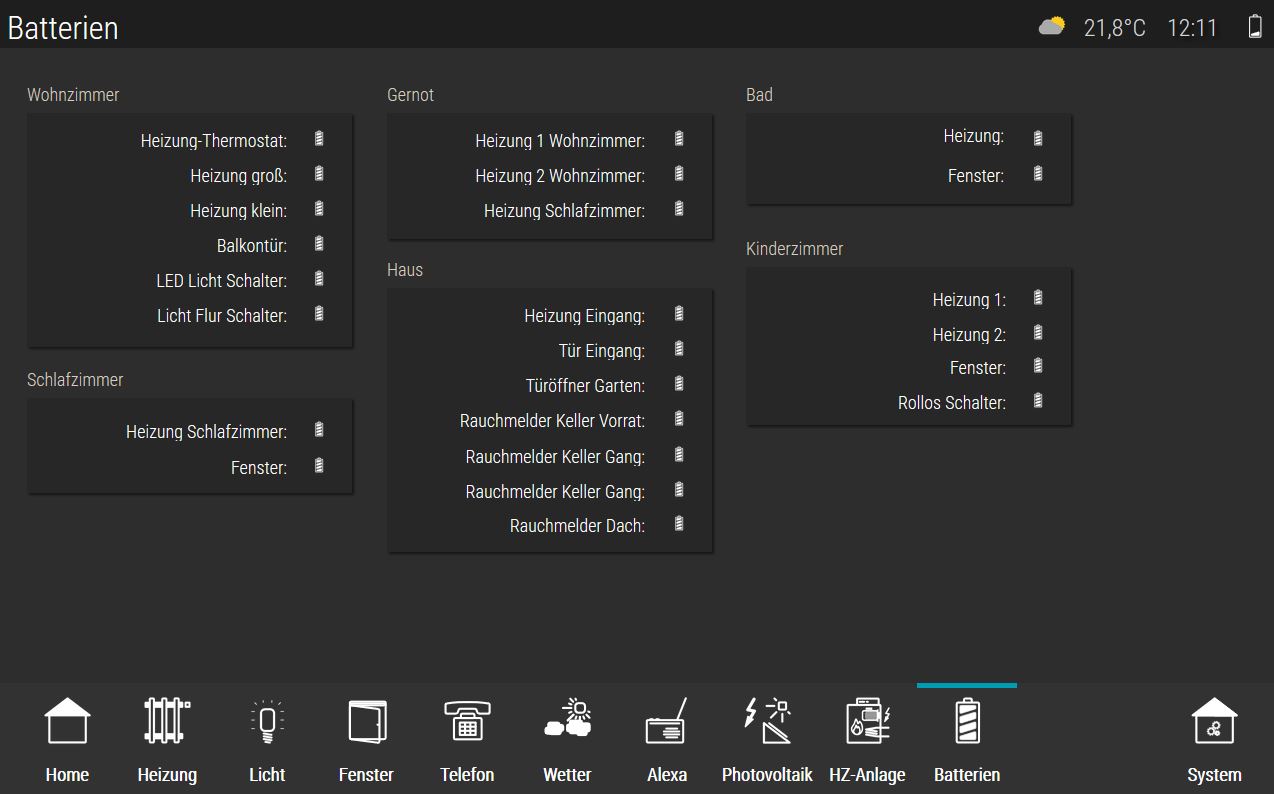Open the HZ-Anlage heating system icon
Viewport: 1274px width, 794px height.
867,721
